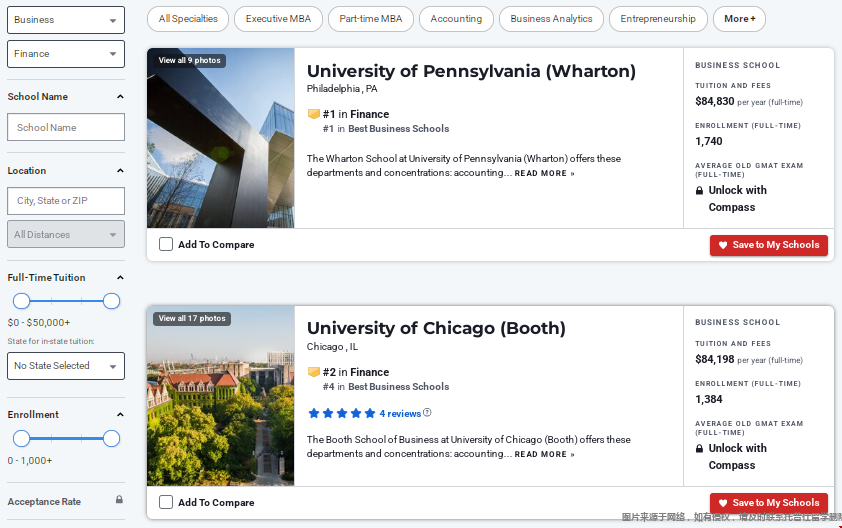The width and height of the screenshot is (842, 528).
Task: Open the Finance specialty dropdown
Action: (x=66, y=54)
